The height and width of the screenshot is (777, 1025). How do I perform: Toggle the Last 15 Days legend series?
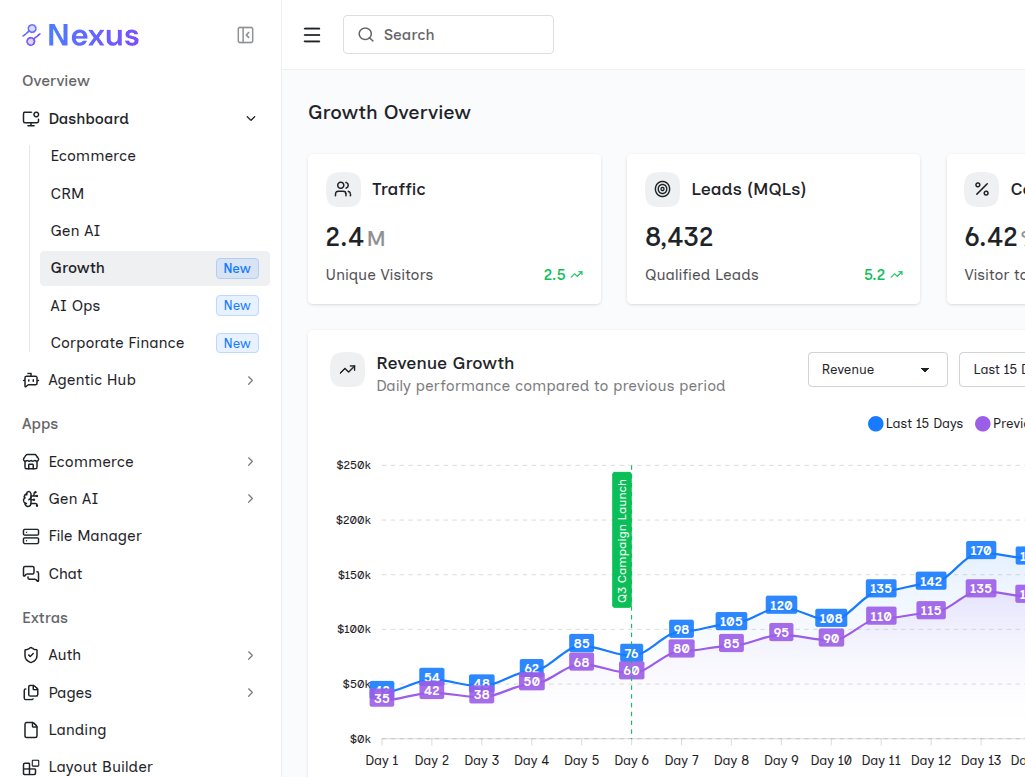click(915, 423)
